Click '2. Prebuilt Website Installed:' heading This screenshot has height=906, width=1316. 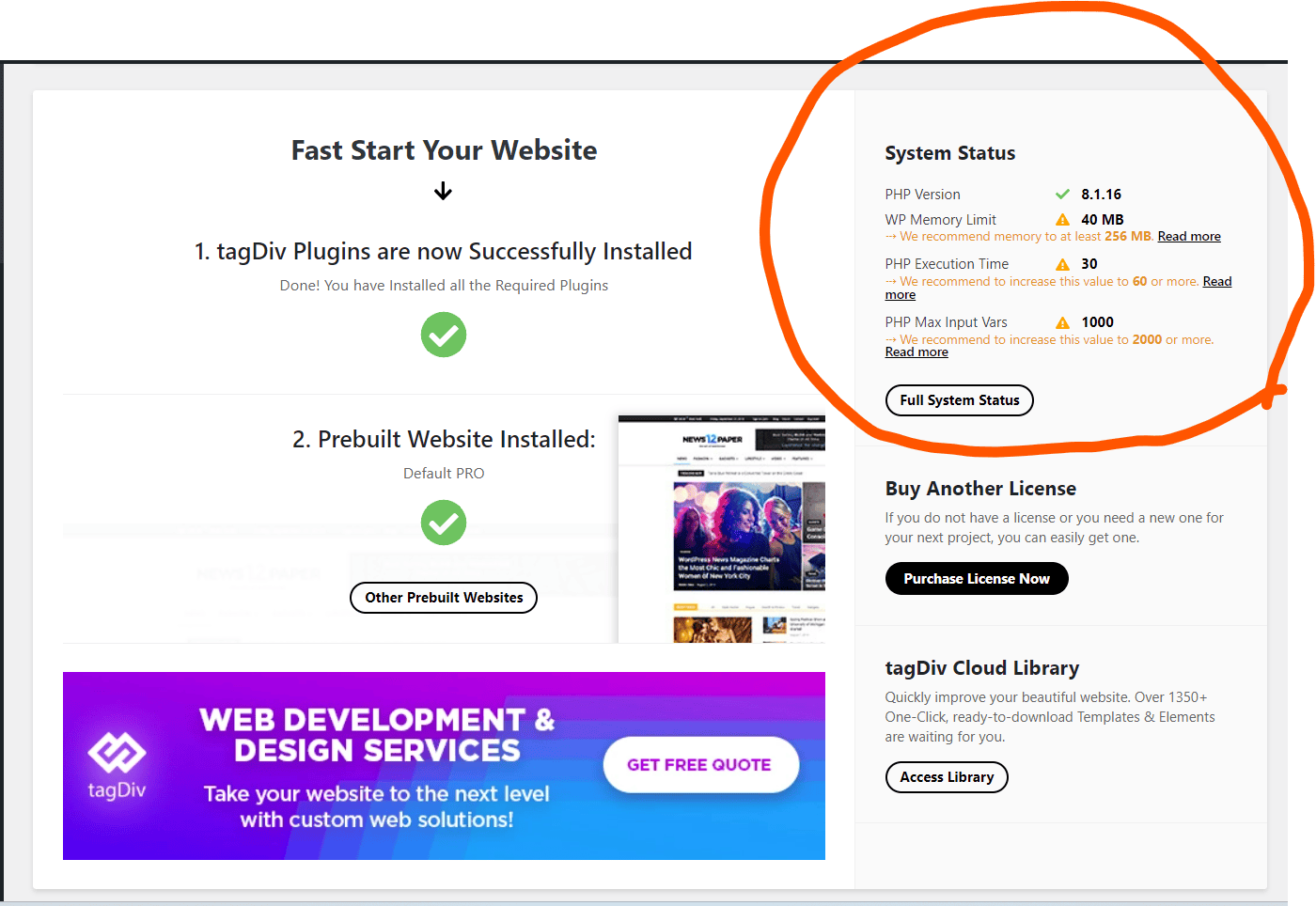[x=444, y=440]
